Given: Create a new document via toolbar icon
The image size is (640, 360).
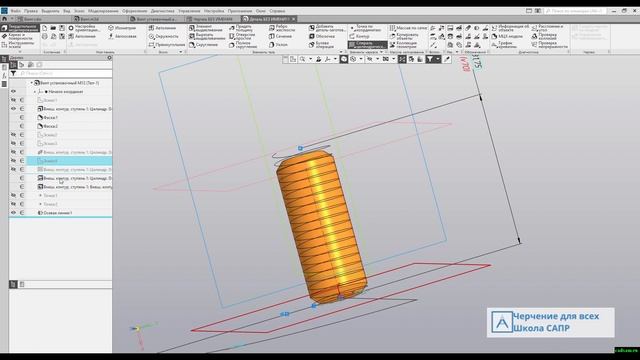Looking at the screenshot, I should (44, 28).
